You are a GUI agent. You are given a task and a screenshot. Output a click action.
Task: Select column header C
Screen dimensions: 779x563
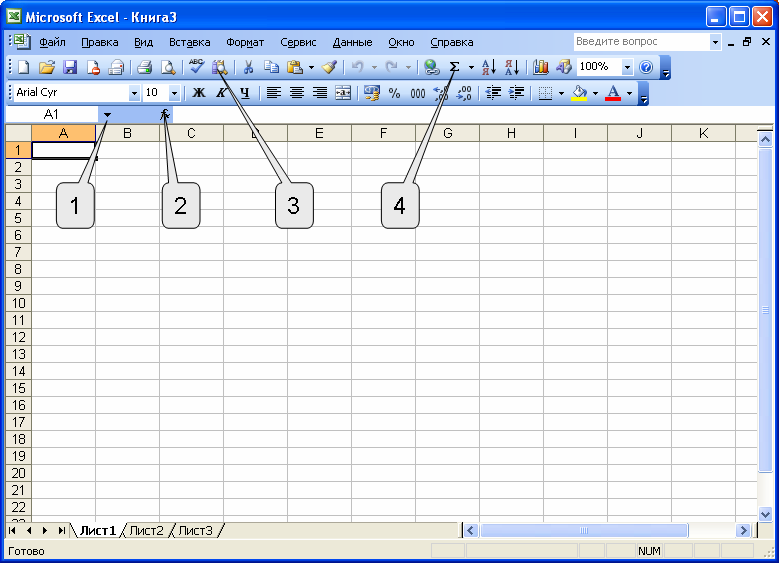point(190,133)
